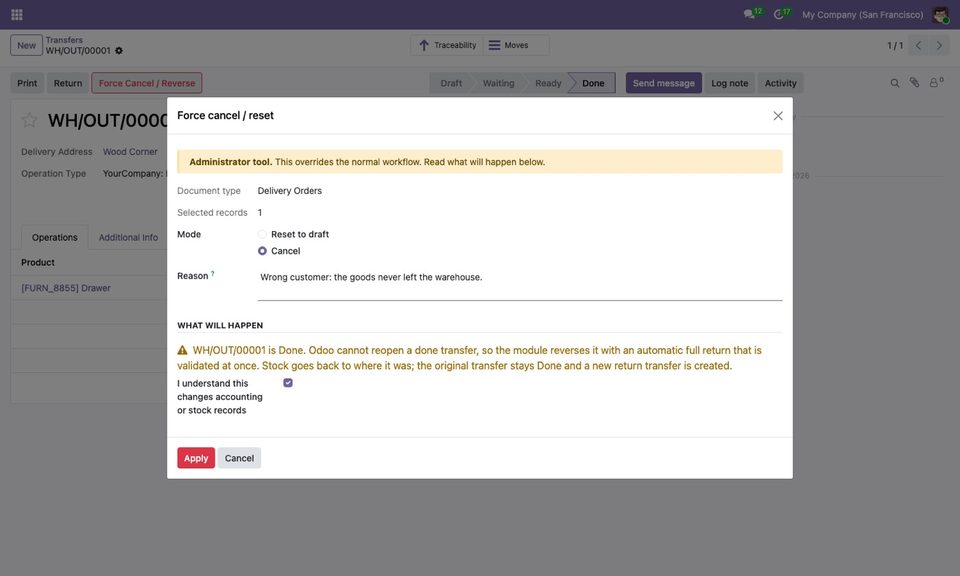960x576 pixels.
Task: Switch to the Additional Info tab
Action: (128, 238)
